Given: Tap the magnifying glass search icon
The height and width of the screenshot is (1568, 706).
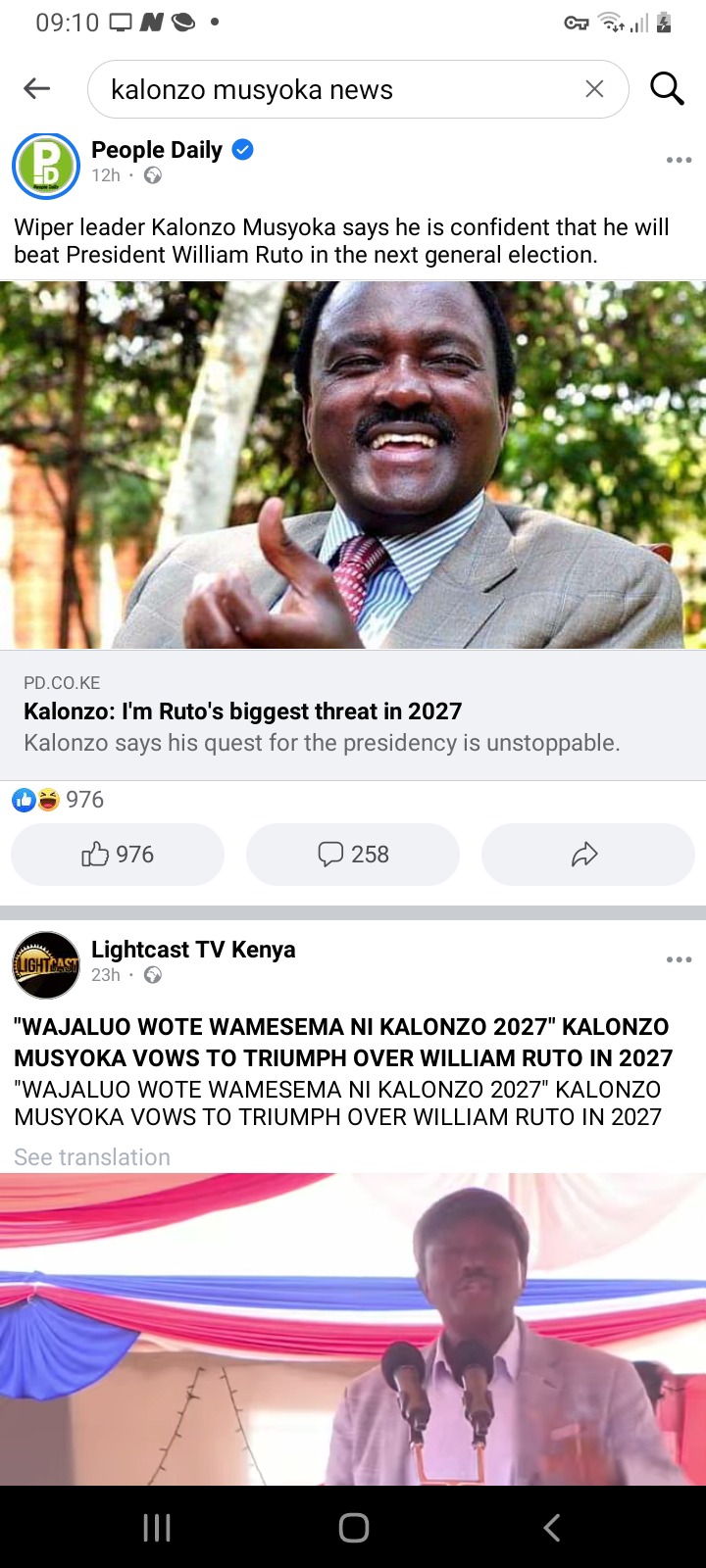Looking at the screenshot, I should pyautogui.click(x=667, y=89).
